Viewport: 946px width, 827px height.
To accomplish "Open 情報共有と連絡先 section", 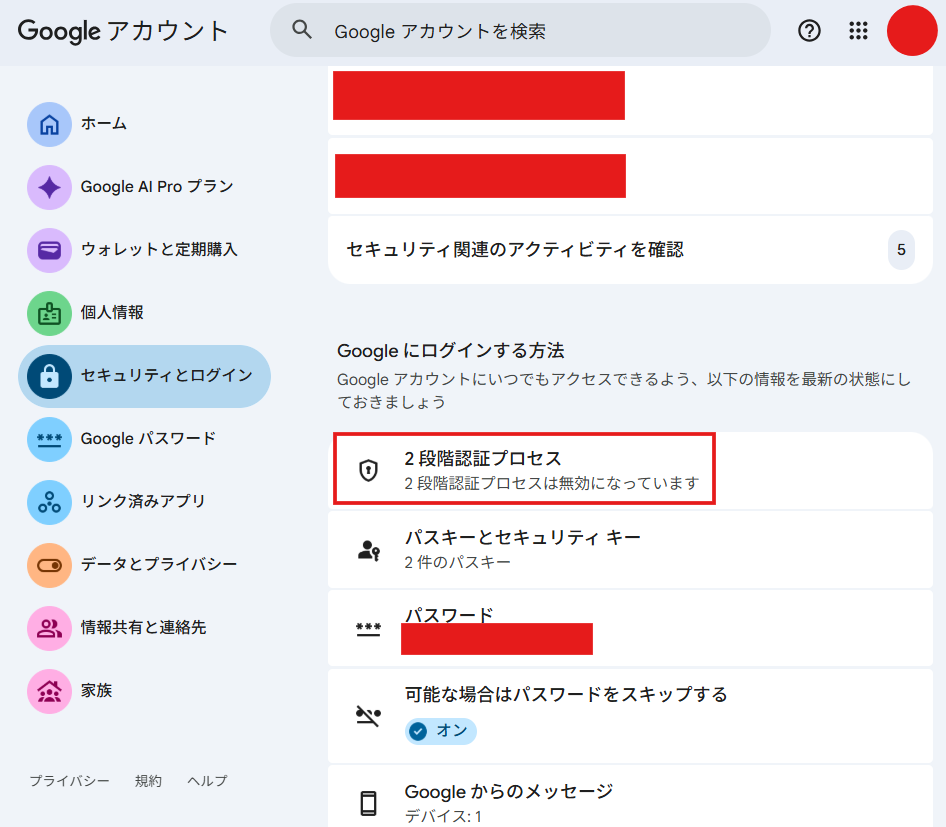I will coord(144,629).
